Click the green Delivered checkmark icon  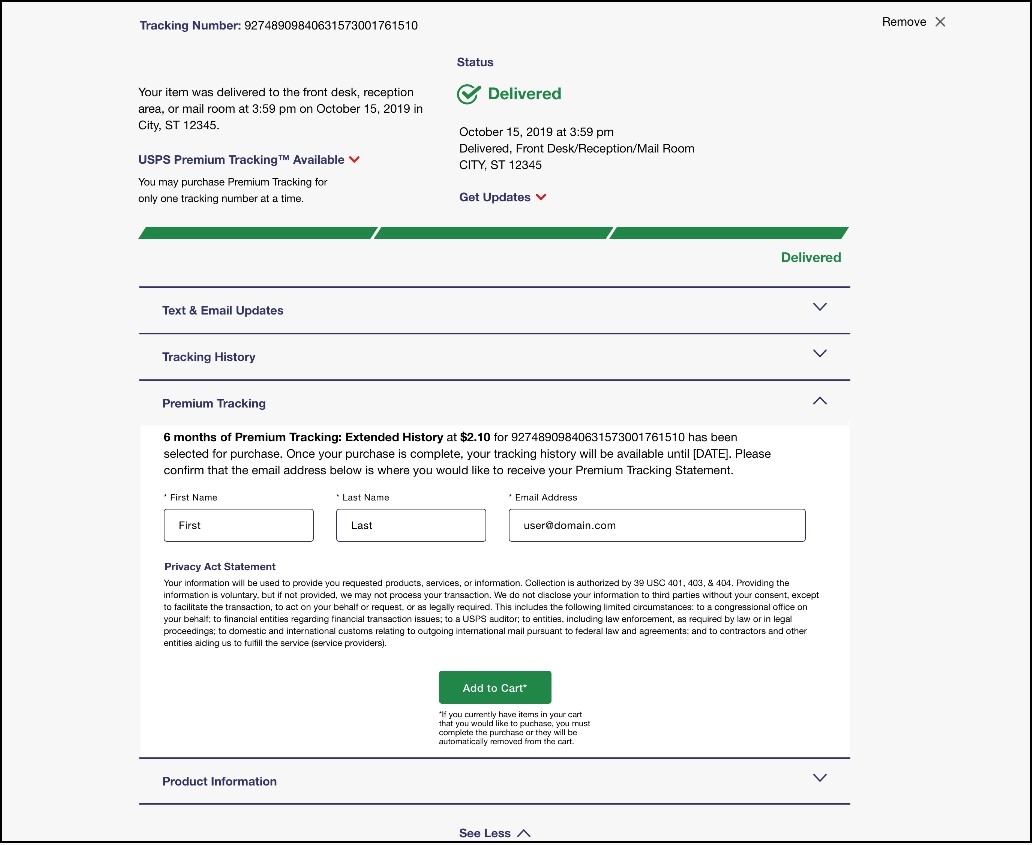pos(469,94)
